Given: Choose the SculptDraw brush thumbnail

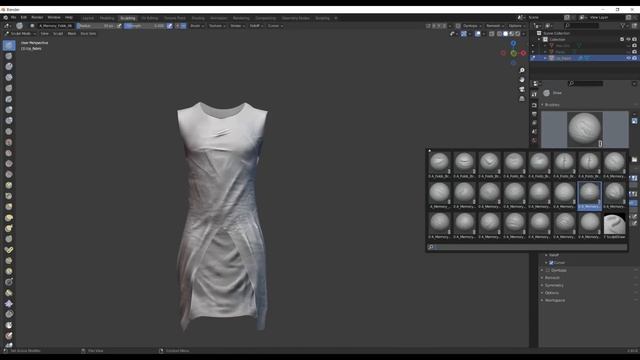Looking at the screenshot, I should pyautogui.click(x=614, y=226).
